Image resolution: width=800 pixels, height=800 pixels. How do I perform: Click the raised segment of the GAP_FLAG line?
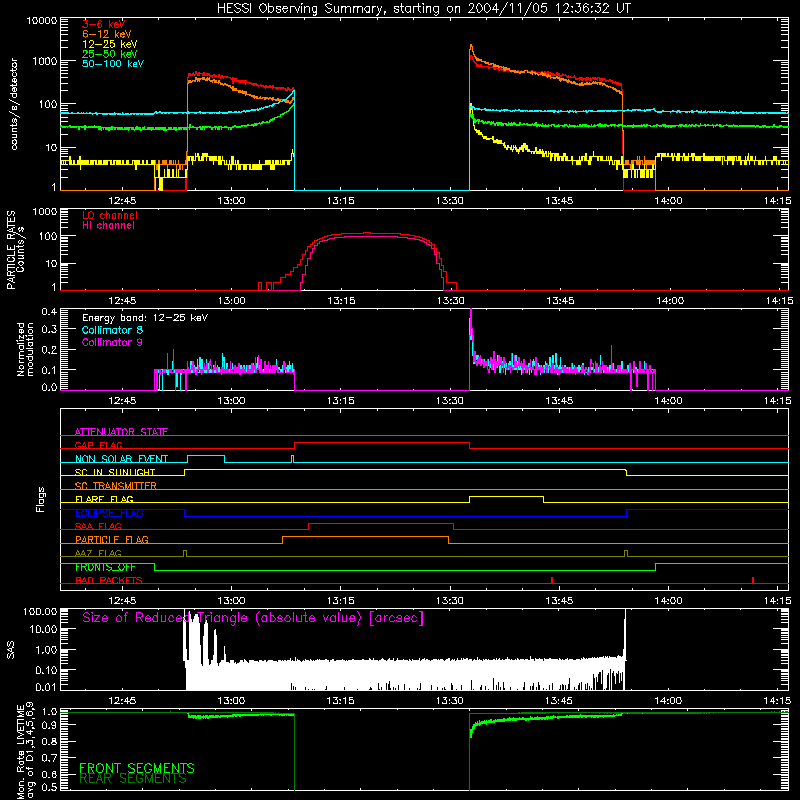[382, 442]
